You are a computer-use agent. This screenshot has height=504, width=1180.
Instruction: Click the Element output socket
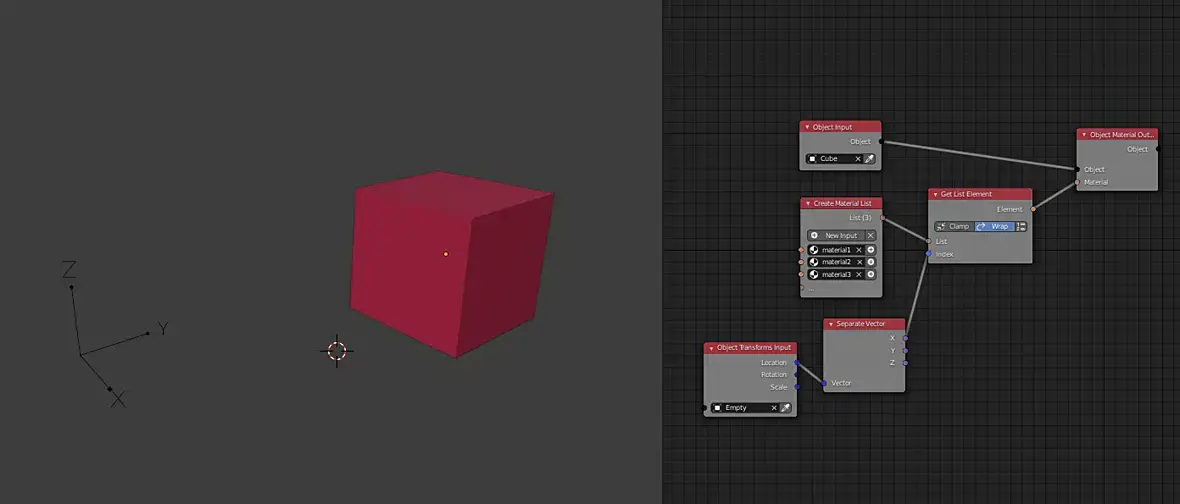(1032, 209)
